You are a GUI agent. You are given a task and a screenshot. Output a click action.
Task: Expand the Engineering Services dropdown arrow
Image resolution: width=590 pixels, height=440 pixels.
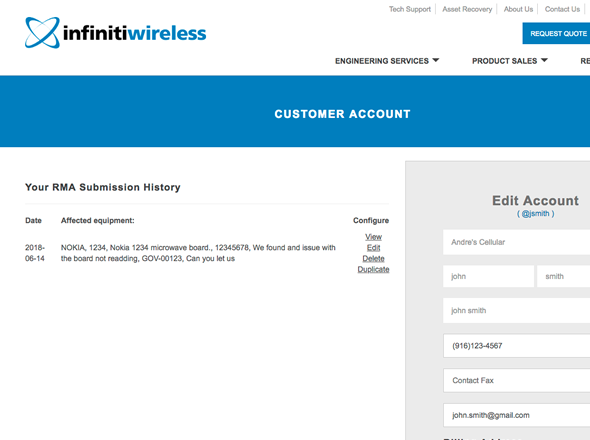[436, 60]
